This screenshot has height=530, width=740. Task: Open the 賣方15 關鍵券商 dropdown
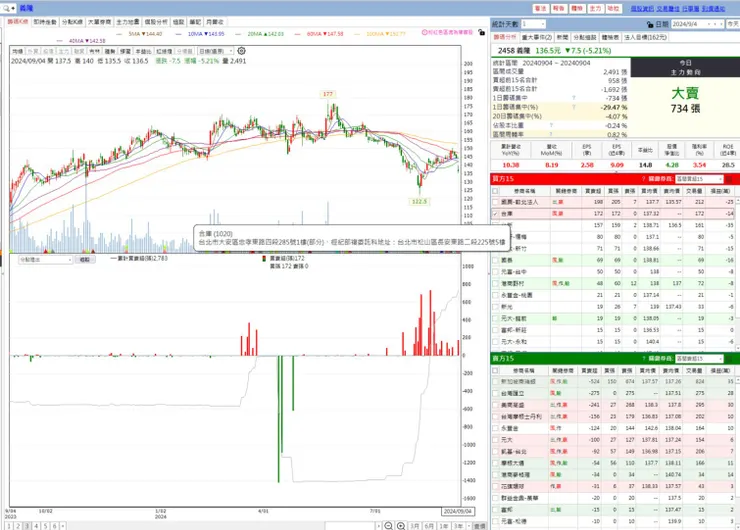click(x=699, y=359)
